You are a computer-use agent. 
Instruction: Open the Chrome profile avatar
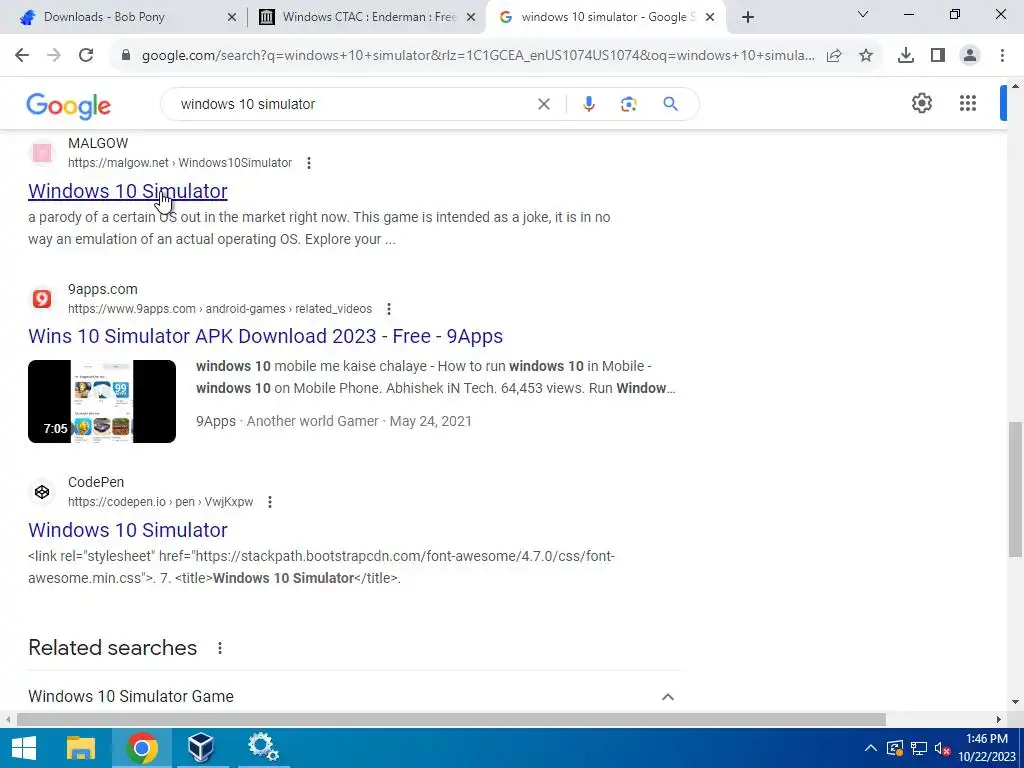970,56
